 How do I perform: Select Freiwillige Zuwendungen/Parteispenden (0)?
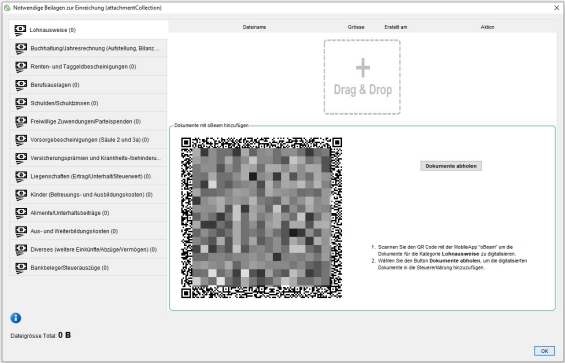click(88, 121)
